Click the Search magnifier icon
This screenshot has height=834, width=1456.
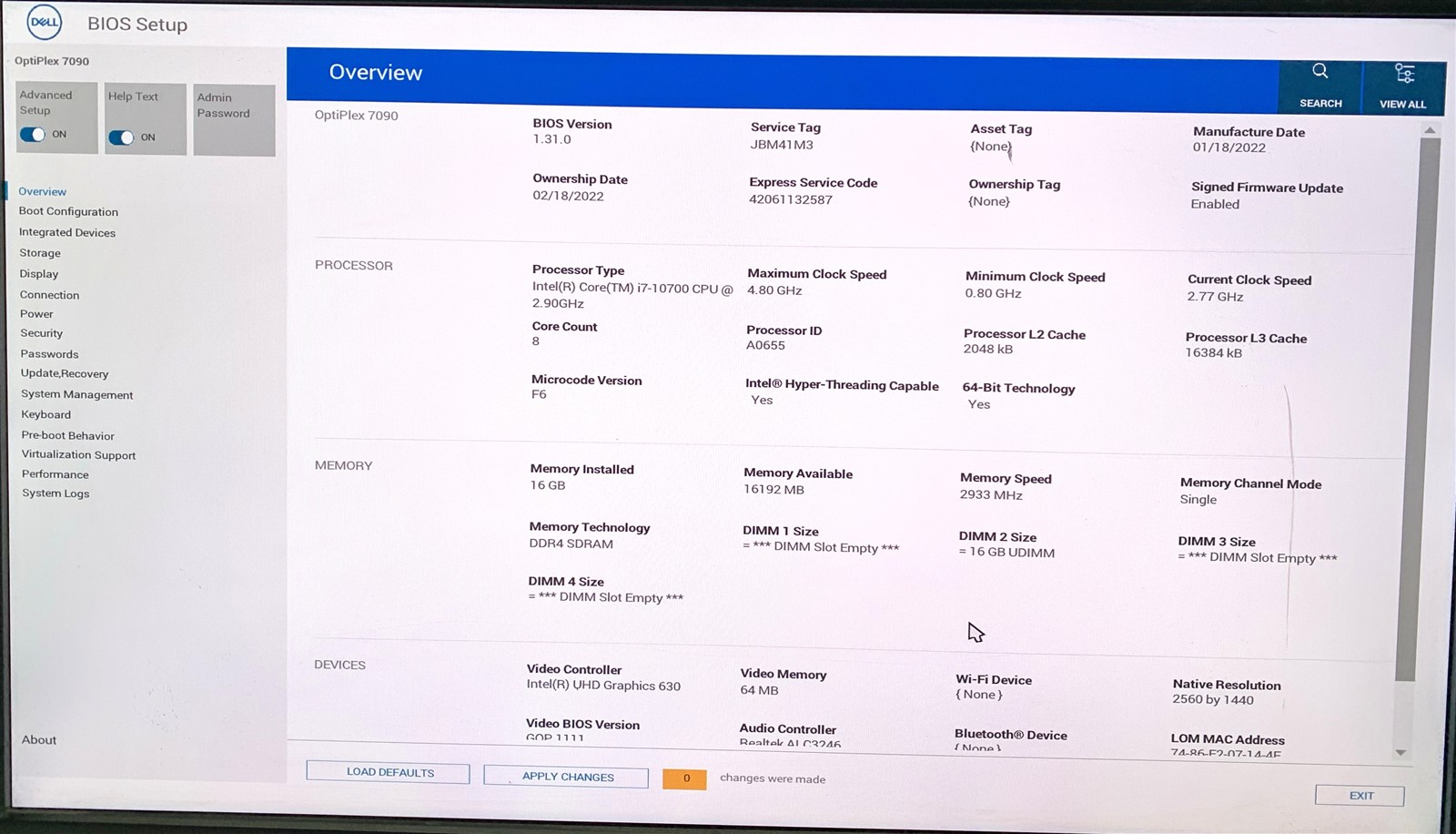pyautogui.click(x=1319, y=72)
